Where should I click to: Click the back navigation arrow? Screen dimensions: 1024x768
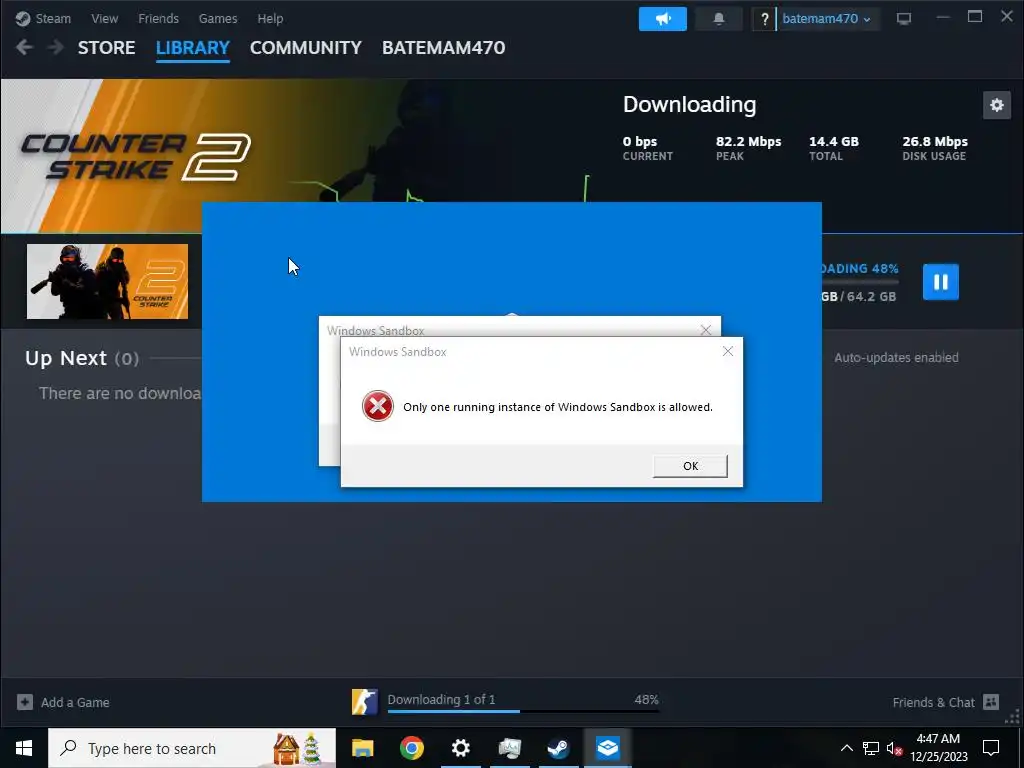tap(24, 47)
